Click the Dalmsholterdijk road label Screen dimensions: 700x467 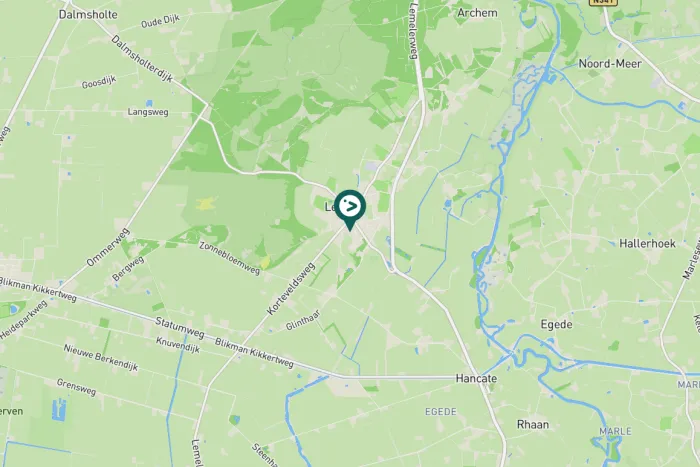coord(142,58)
